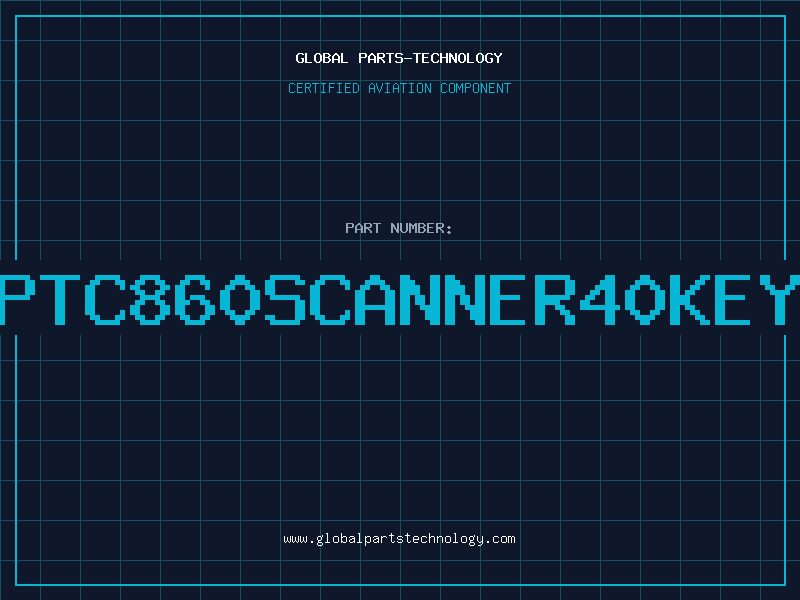Select the CERTIFIED AVIATION COMPONENT subtitle
The image size is (800, 600).
(x=399, y=88)
